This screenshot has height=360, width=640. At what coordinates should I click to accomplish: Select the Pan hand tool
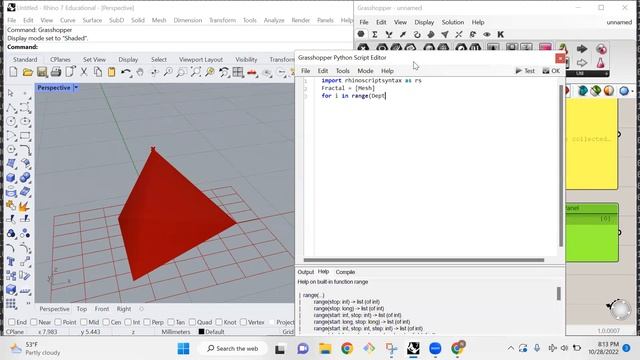coord(140,72)
